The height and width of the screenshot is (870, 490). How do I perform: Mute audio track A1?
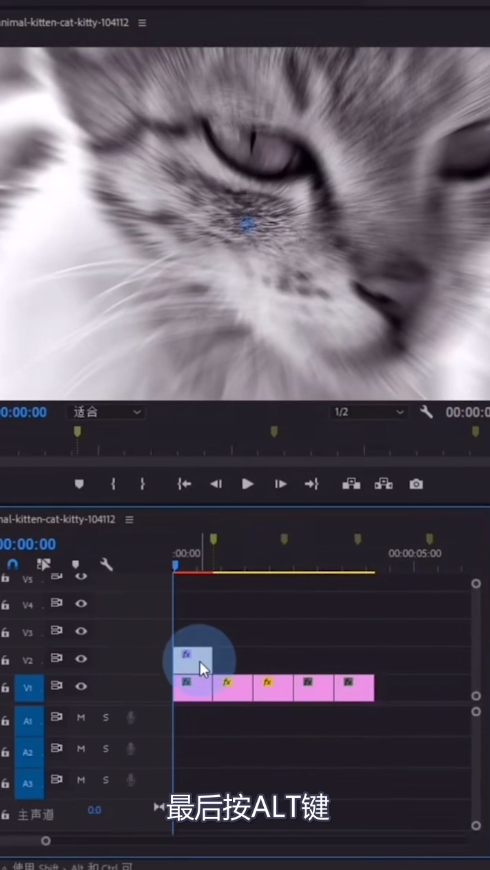point(81,717)
